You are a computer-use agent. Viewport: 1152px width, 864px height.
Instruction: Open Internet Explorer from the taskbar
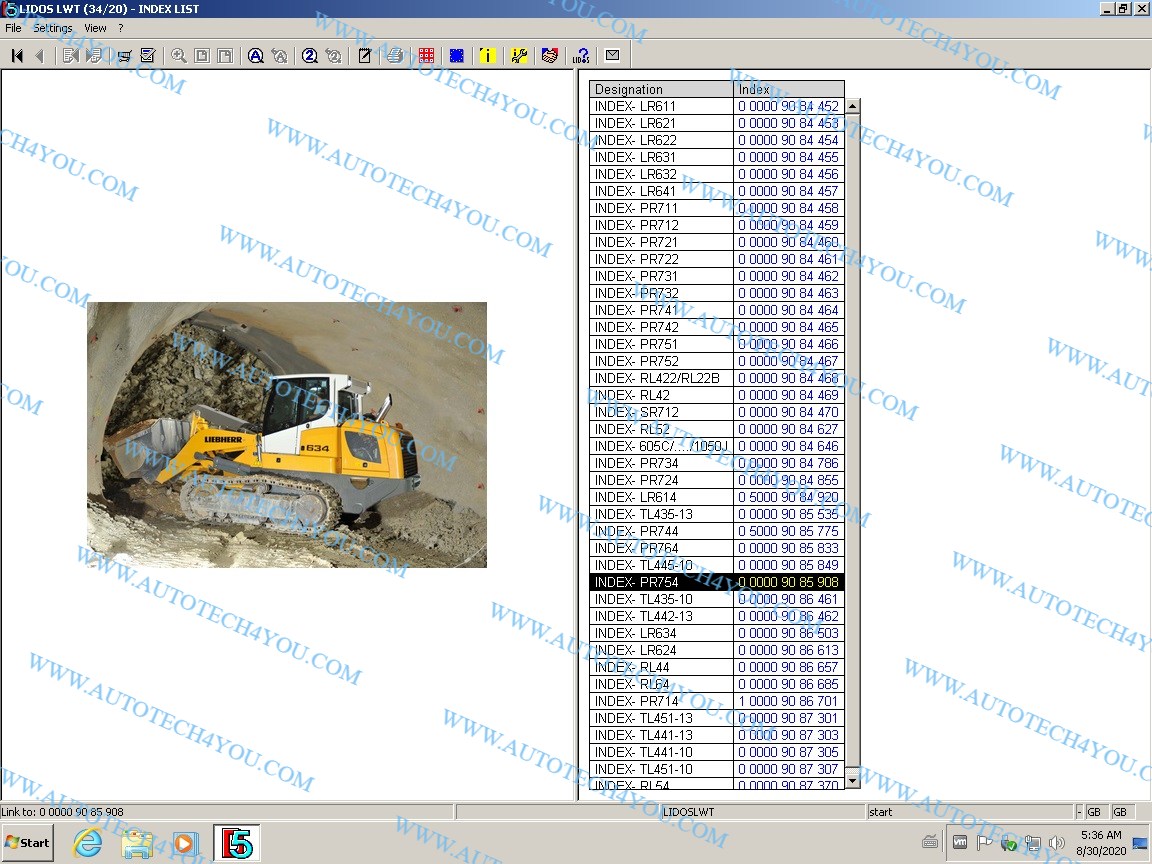pyautogui.click(x=88, y=843)
